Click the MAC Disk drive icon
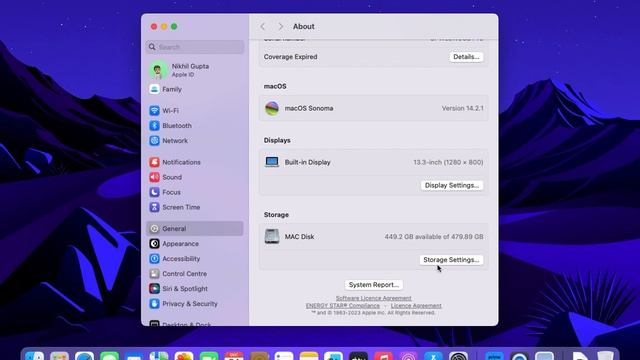The height and width of the screenshot is (360, 640). click(272, 236)
